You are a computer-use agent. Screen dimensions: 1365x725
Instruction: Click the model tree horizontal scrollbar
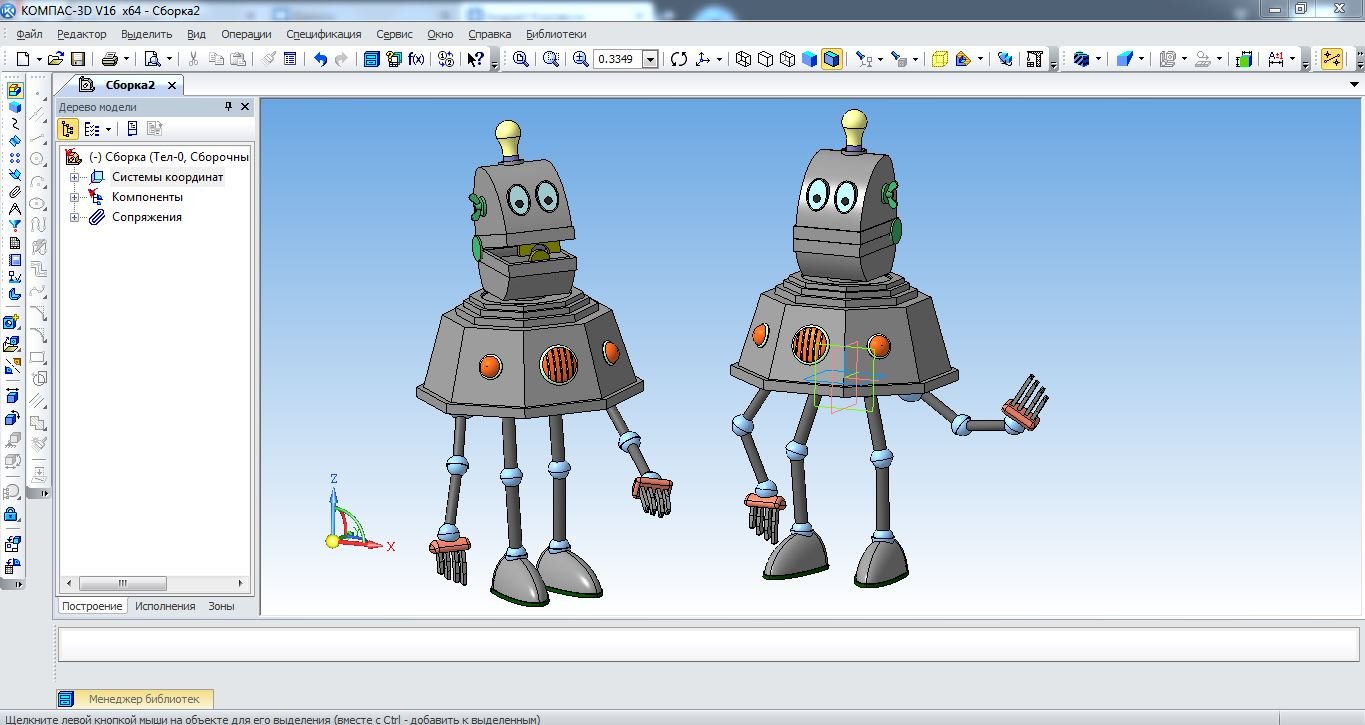coord(157,584)
